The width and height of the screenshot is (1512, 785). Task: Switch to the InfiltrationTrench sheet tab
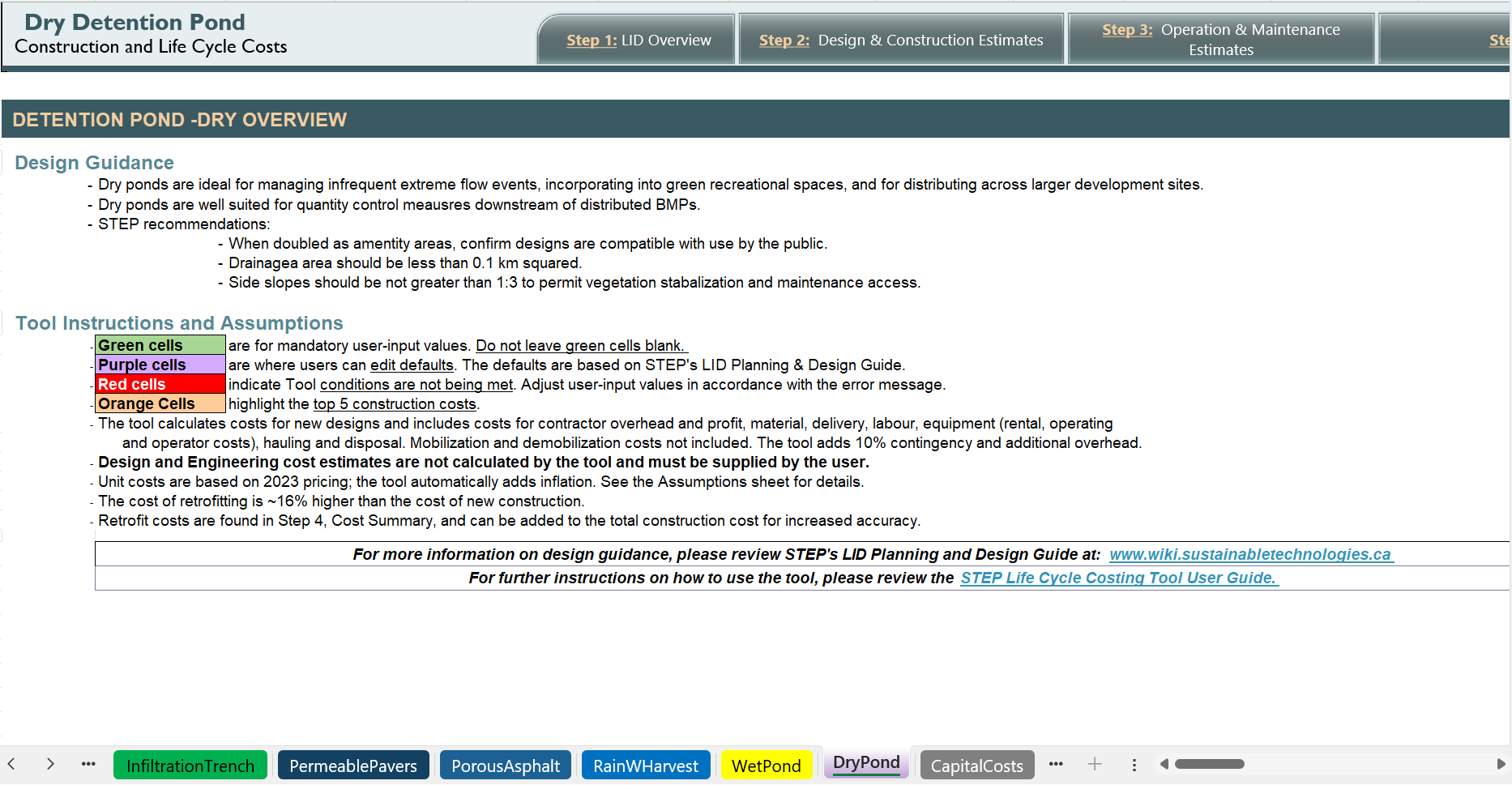[190, 766]
